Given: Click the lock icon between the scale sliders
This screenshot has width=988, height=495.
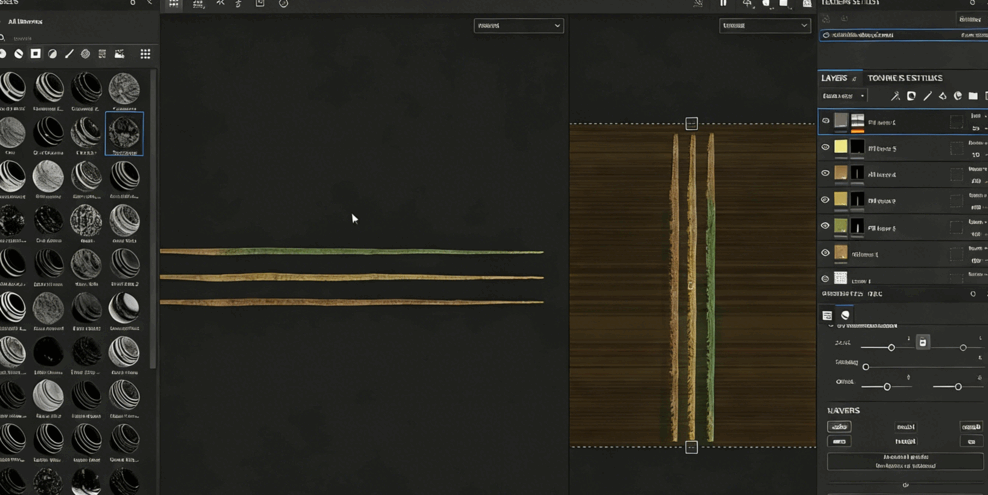Looking at the screenshot, I should (923, 342).
